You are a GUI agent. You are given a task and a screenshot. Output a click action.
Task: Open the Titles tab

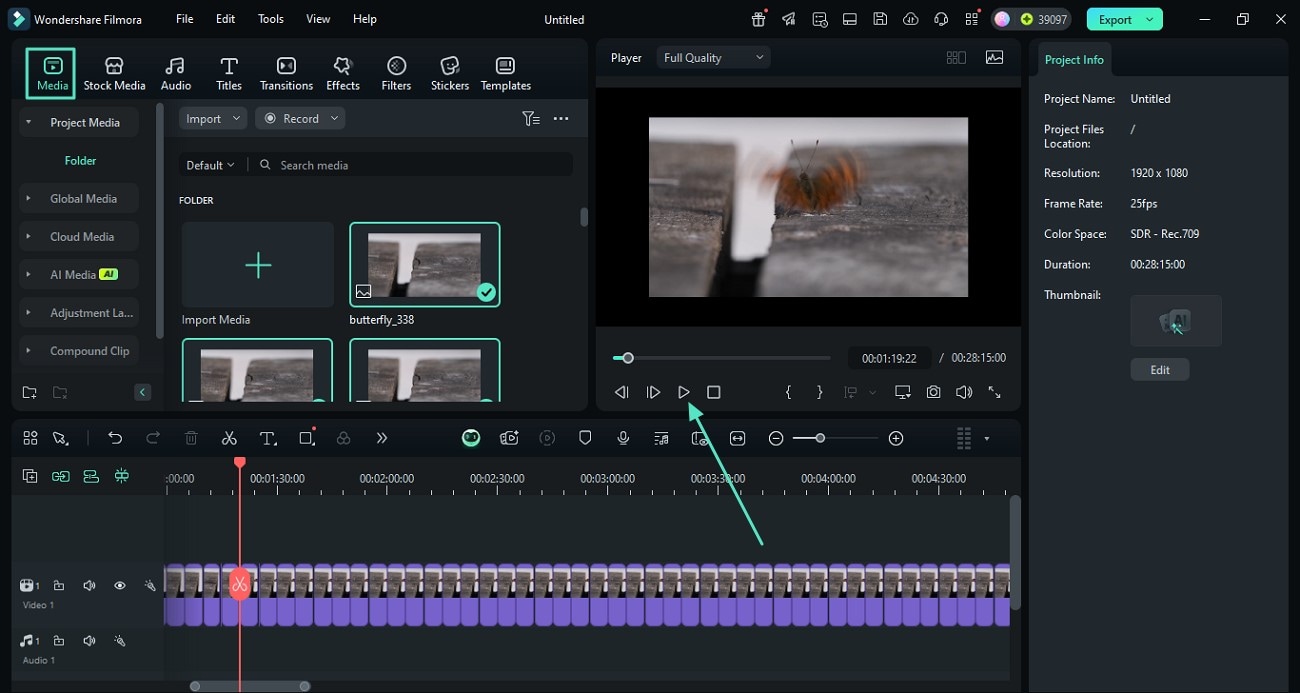click(x=229, y=73)
